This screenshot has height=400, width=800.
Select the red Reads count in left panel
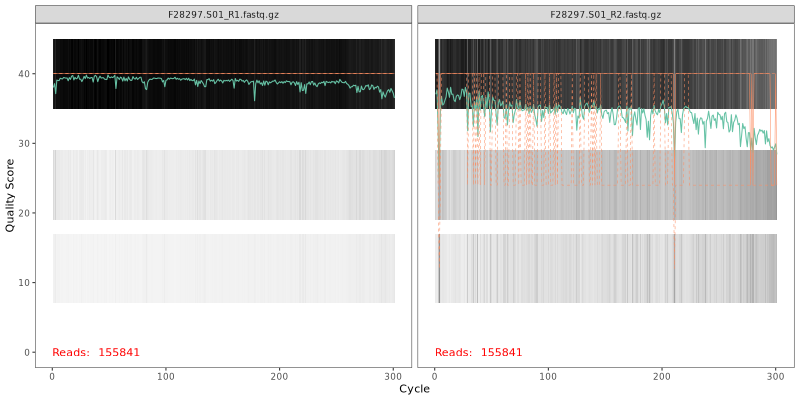coord(96,352)
